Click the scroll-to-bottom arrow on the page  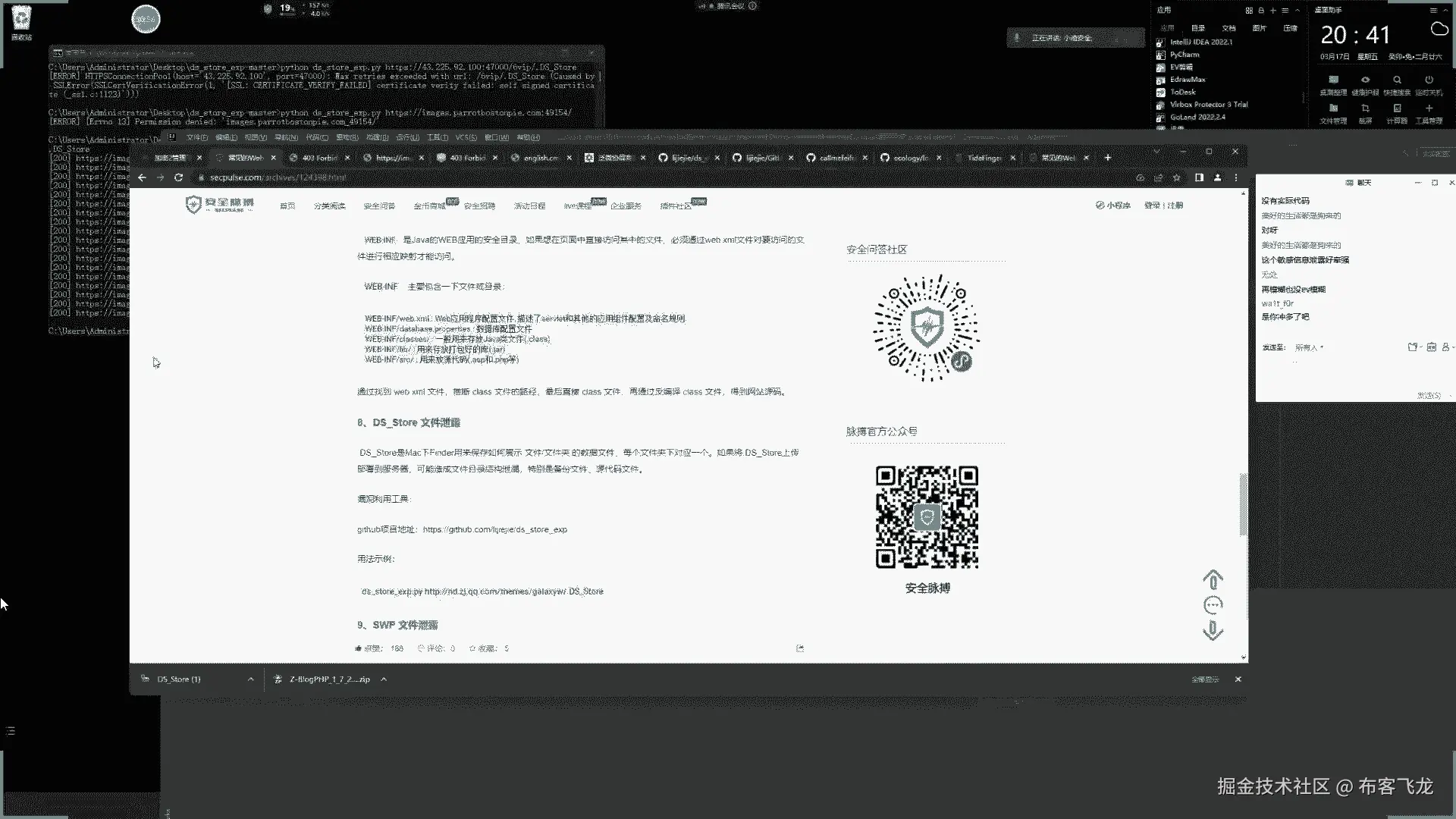click(x=1213, y=630)
